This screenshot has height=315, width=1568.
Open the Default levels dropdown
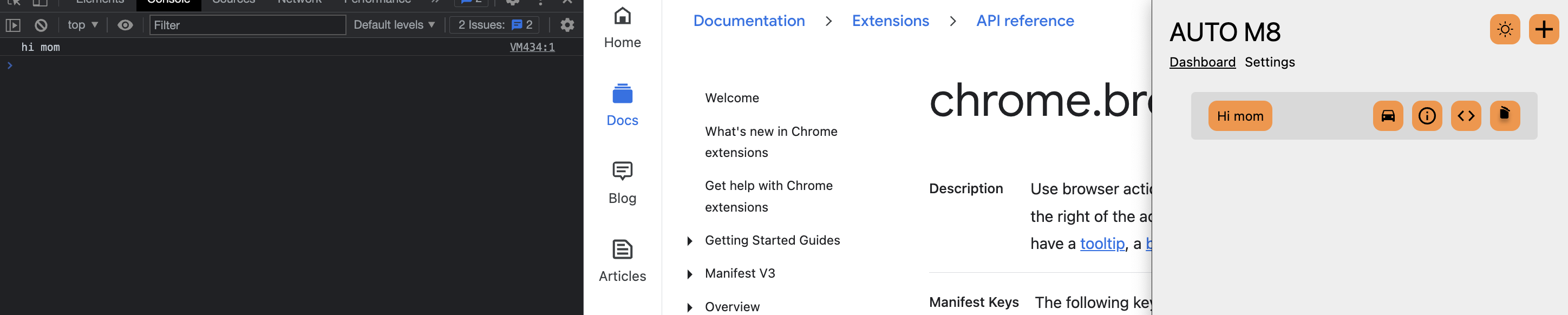394,25
